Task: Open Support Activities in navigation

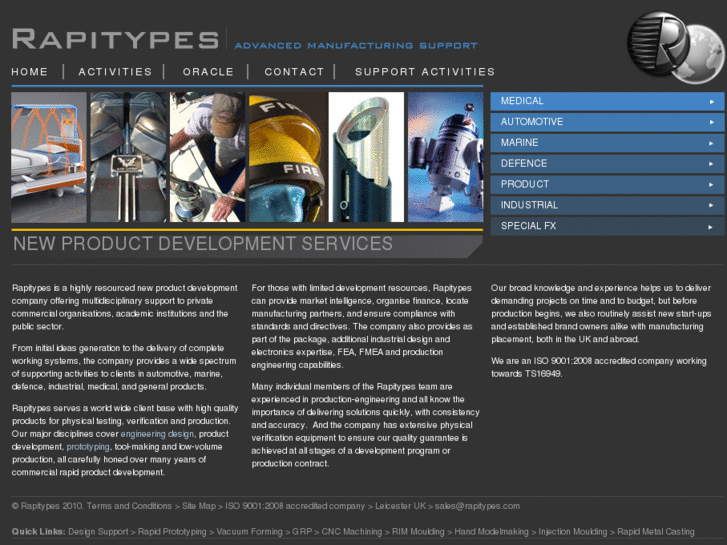Action: (425, 72)
